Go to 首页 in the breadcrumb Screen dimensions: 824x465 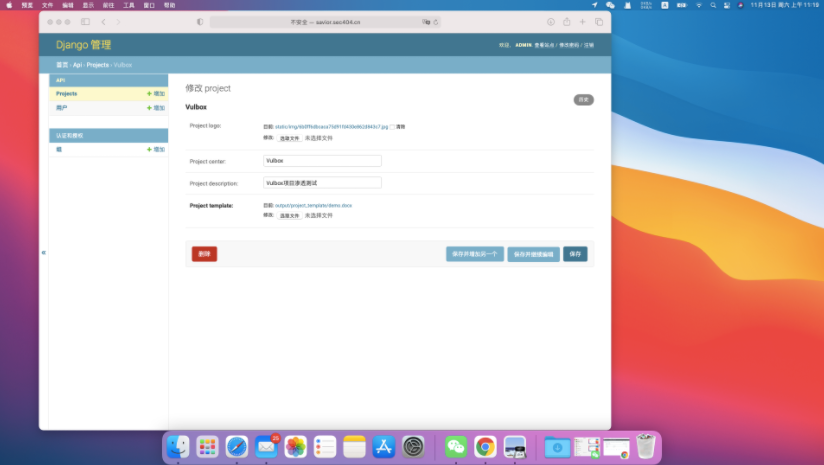click(x=62, y=65)
